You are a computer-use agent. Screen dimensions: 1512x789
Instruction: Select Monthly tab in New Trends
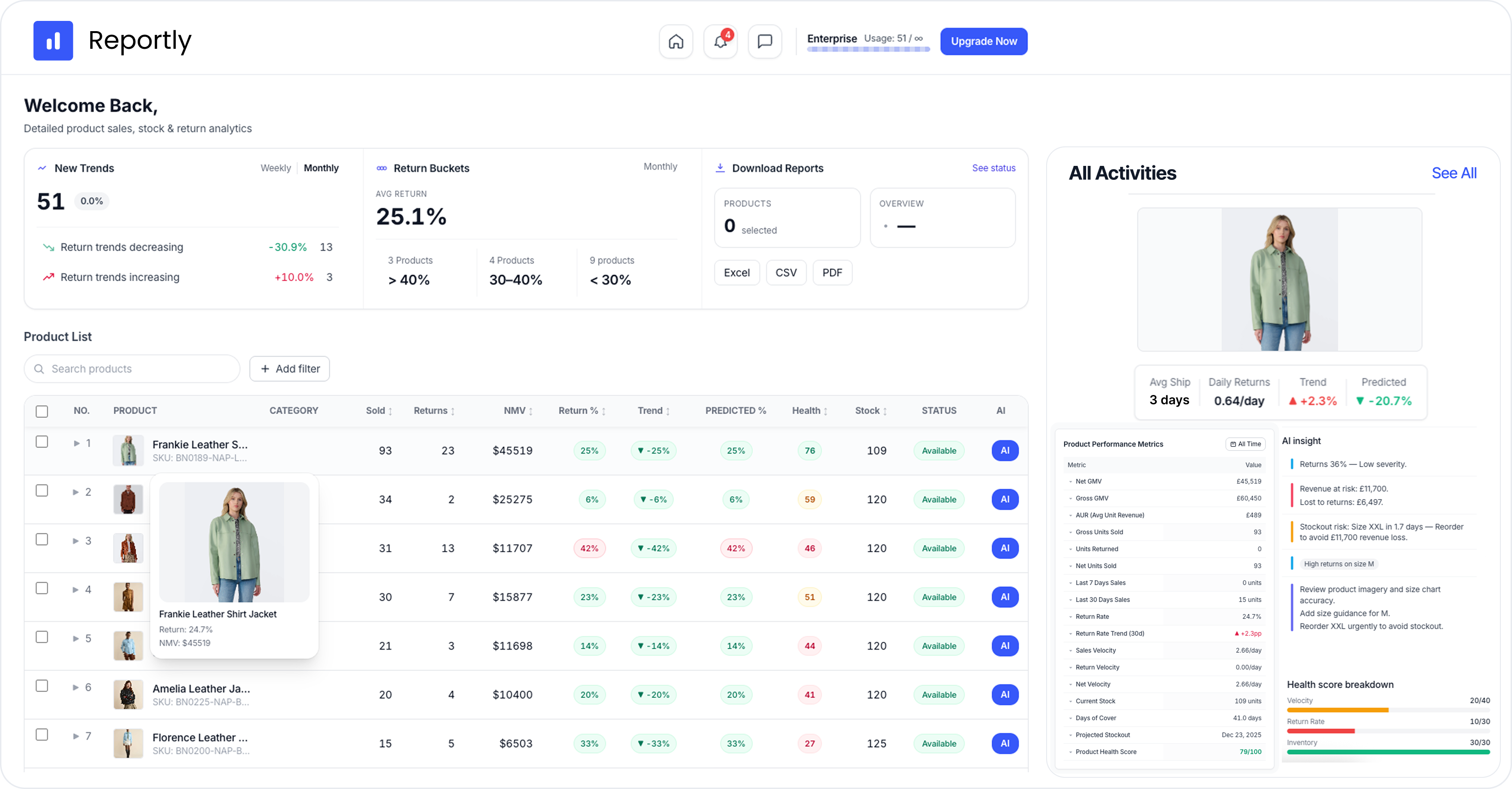pyautogui.click(x=321, y=168)
